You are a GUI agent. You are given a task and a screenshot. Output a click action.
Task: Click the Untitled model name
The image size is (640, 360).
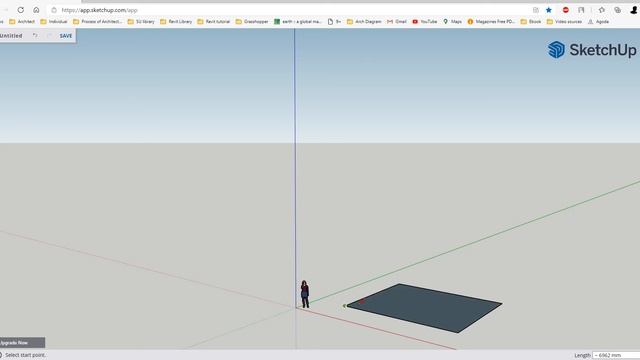(x=11, y=36)
